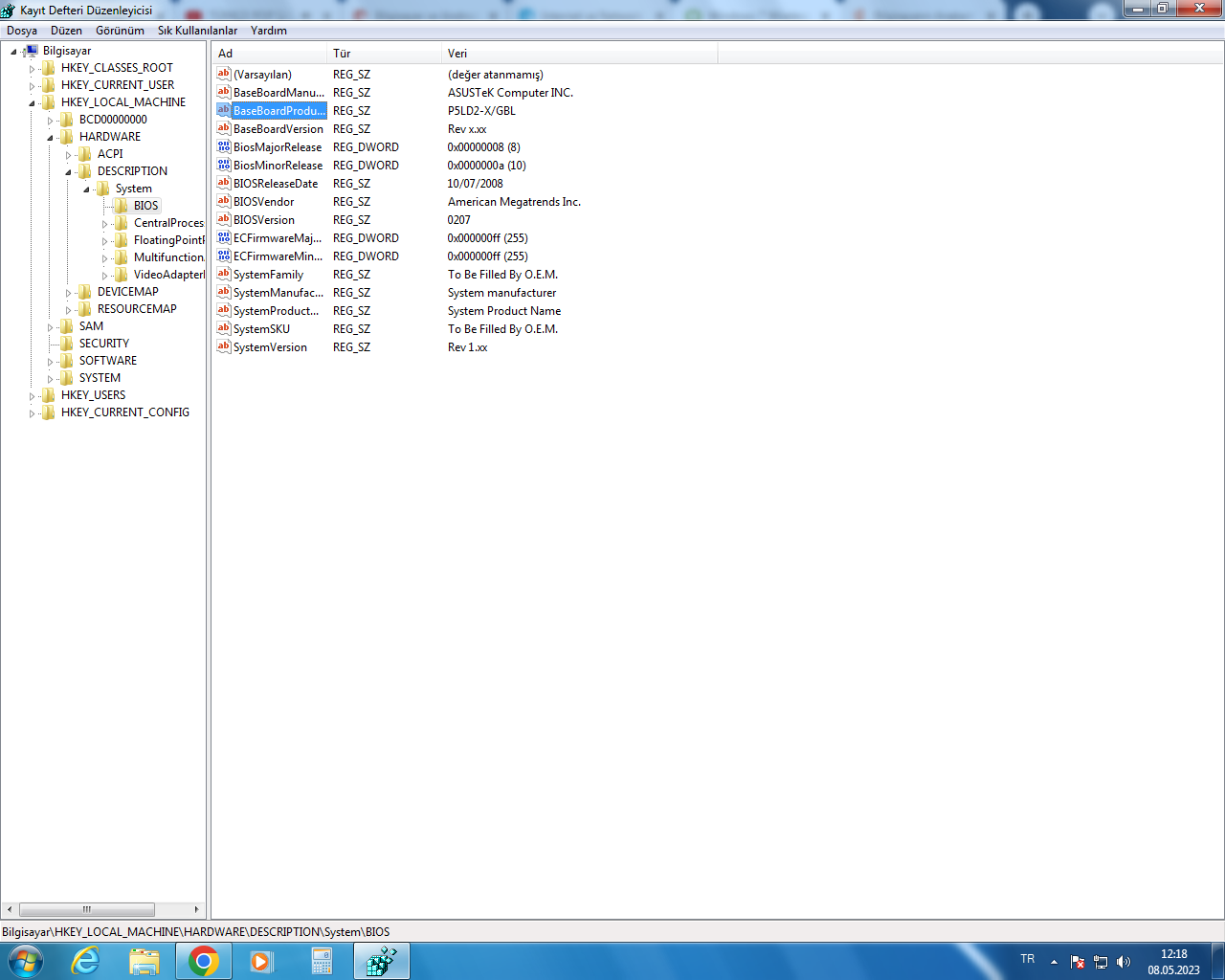Show hidden system tray icons

coord(1054,962)
